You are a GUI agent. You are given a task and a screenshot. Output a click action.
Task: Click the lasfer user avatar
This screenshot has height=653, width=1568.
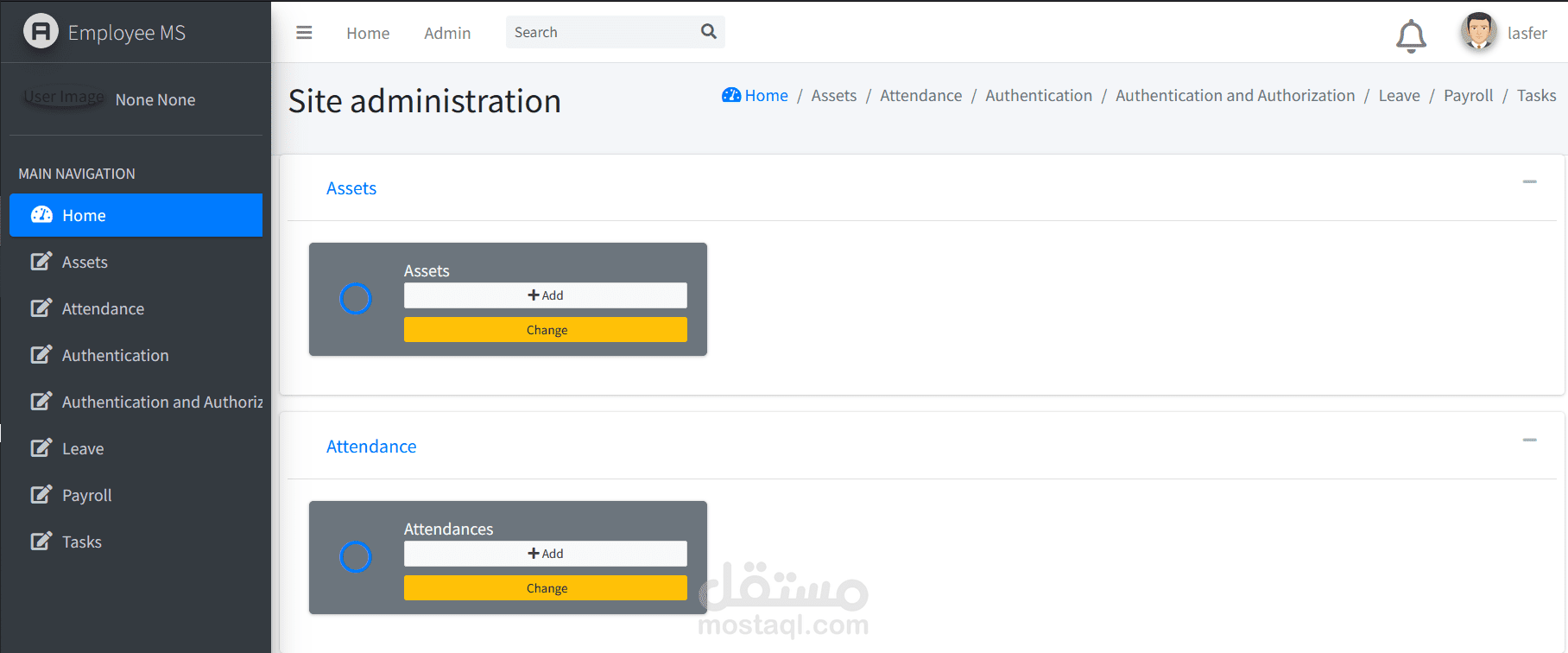coord(1478,32)
